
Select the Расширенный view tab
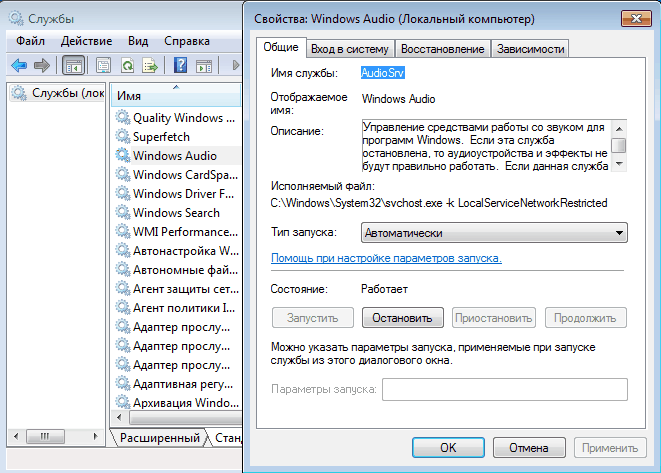[x=159, y=438]
